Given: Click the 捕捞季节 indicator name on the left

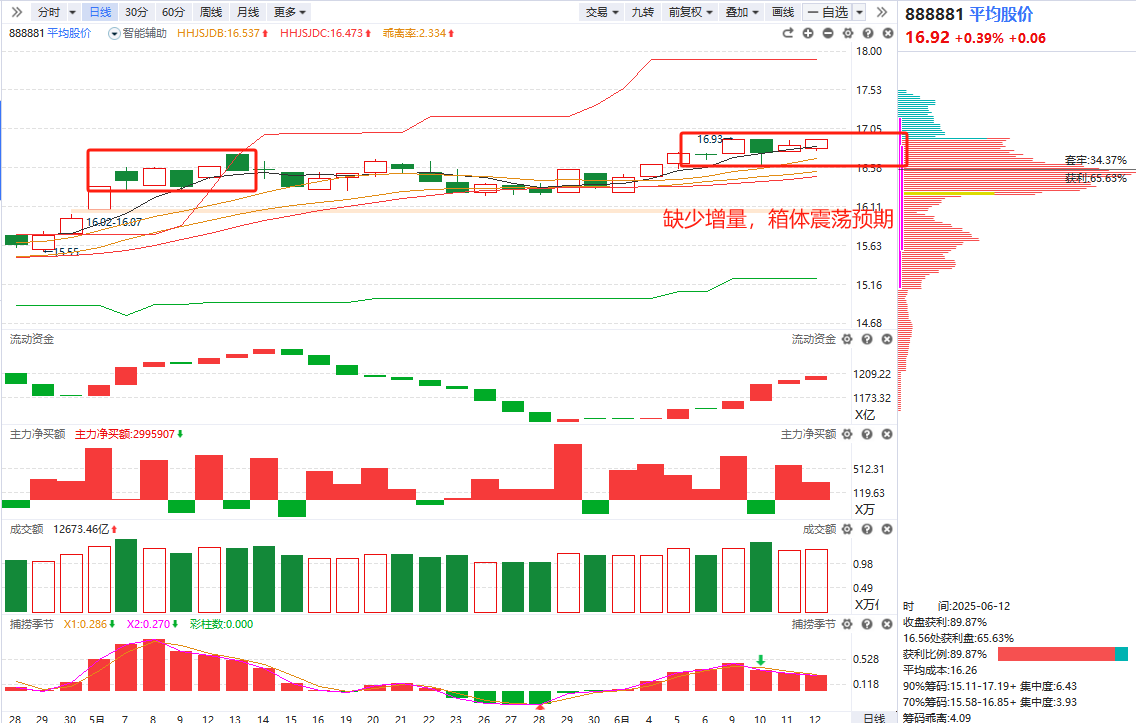Looking at the screenshot, I should tap(32, 624).
